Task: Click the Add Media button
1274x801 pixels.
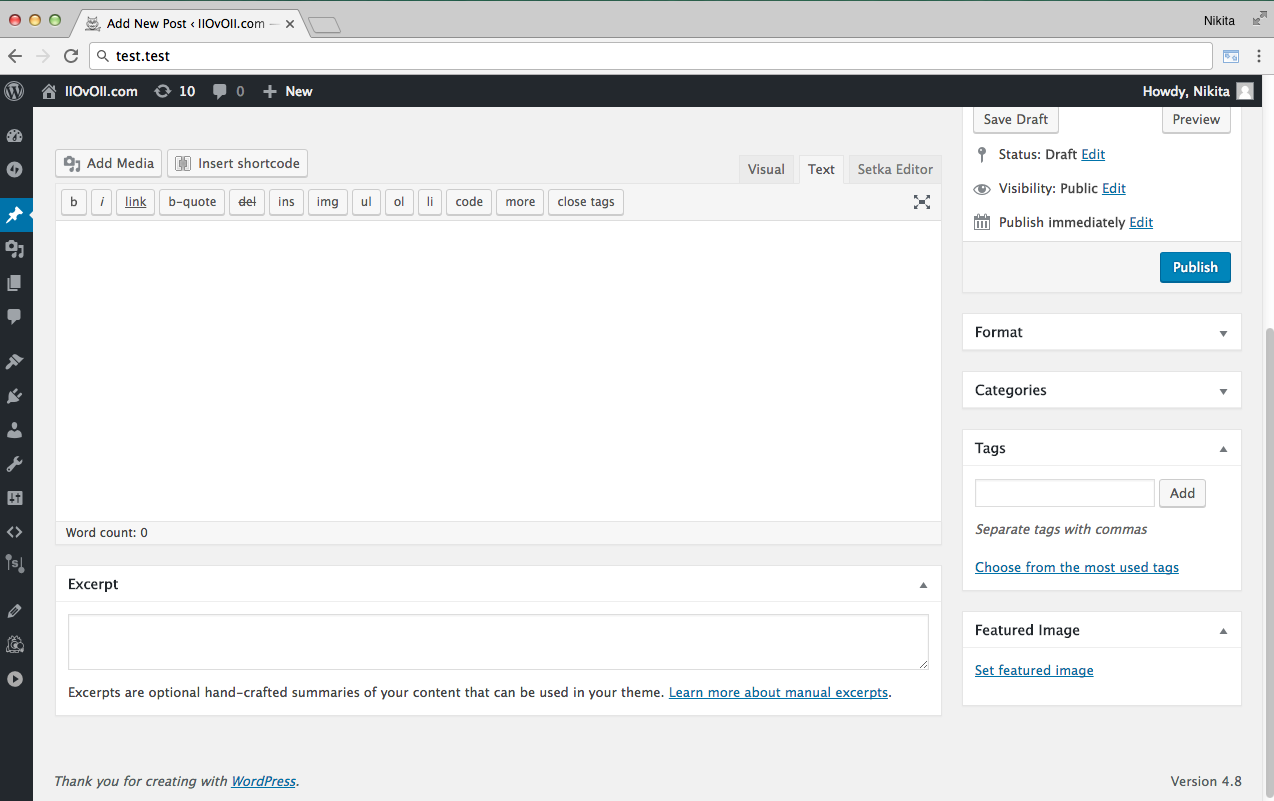Action: click(x=109, y=163)
